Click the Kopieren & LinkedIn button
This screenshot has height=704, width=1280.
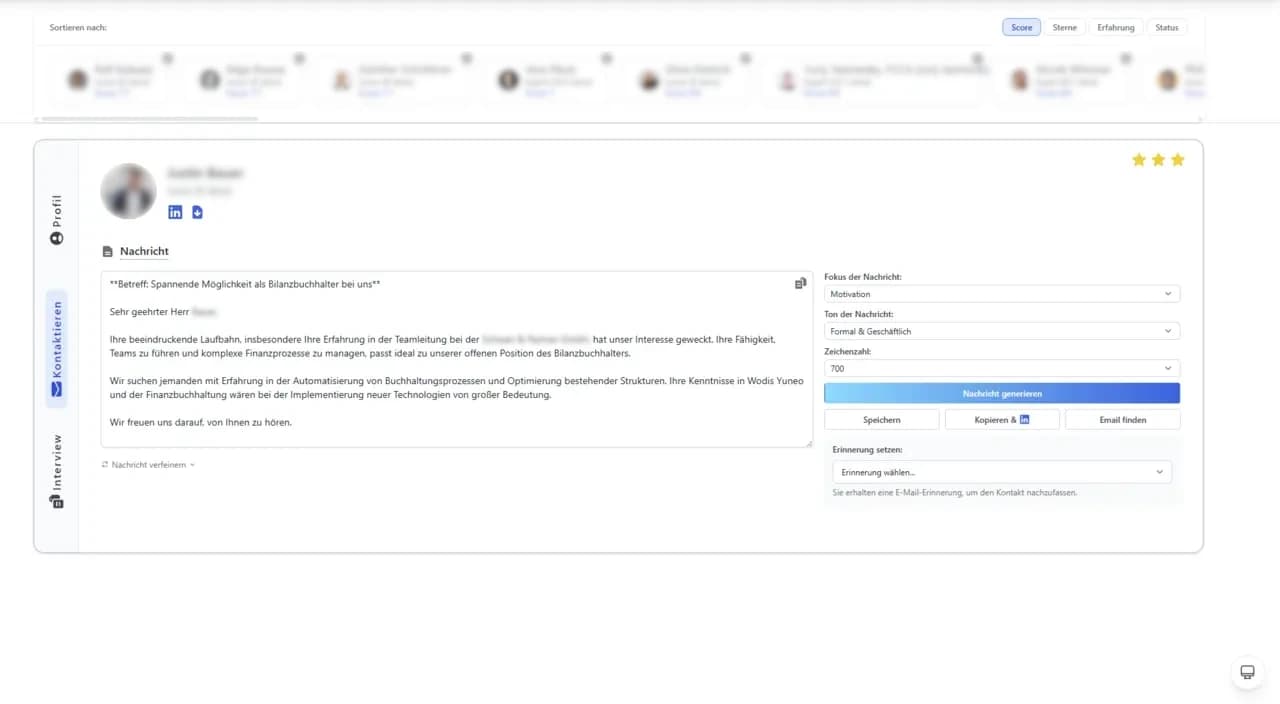[1002, 420]
